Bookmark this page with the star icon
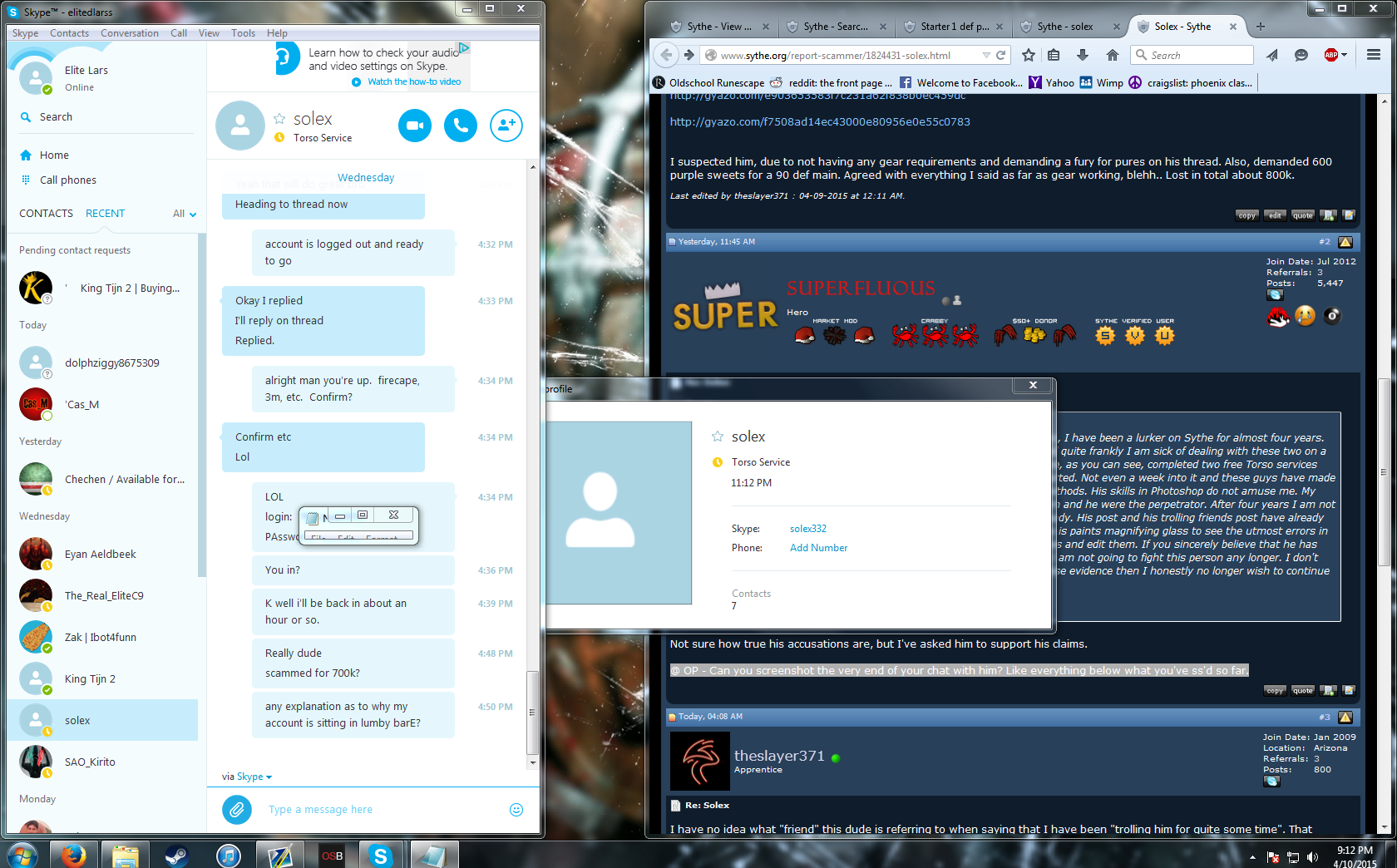The image size is (1397, 868). [1029, 56]
